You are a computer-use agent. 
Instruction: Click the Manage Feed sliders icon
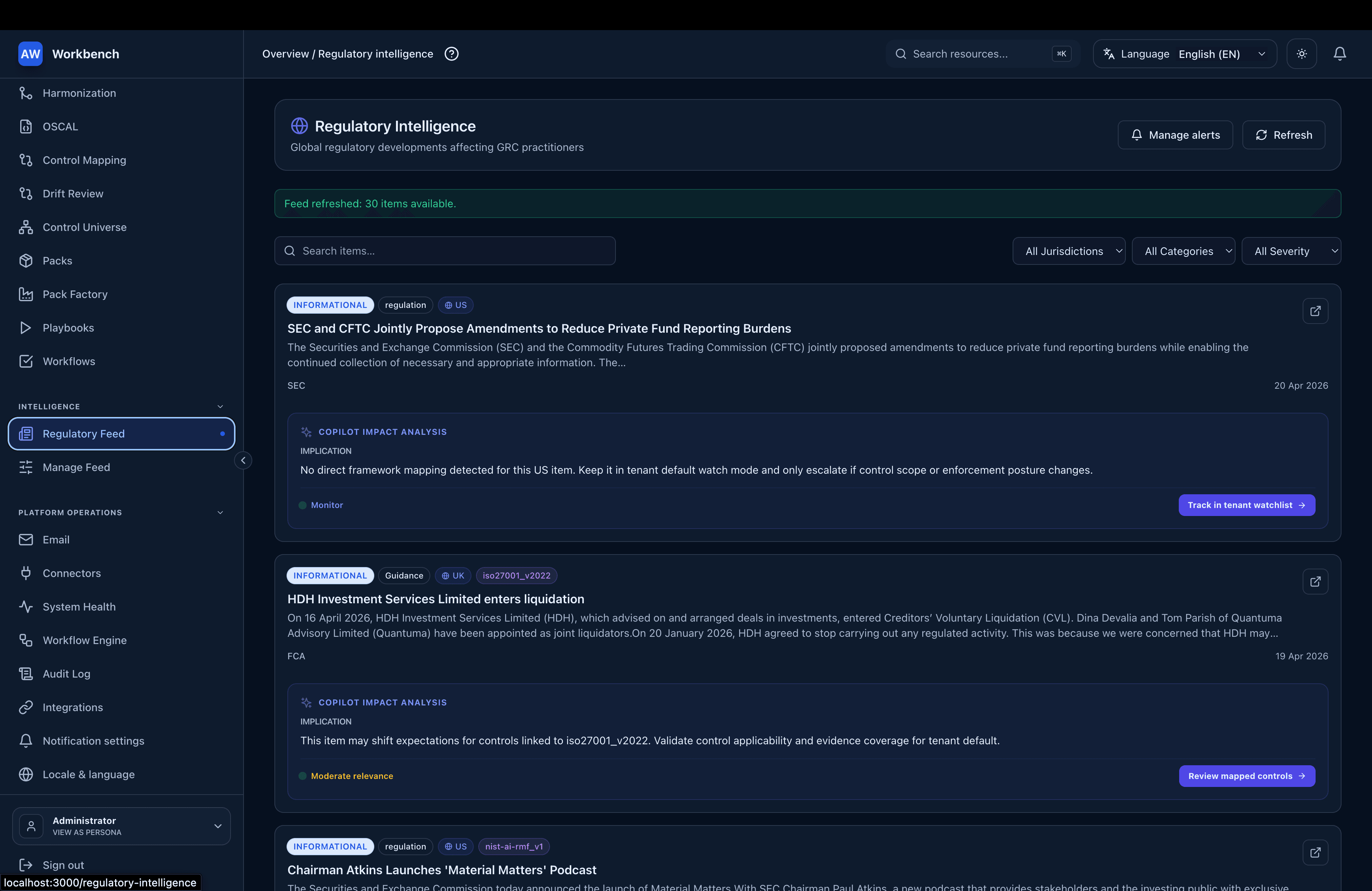click(26, 467)
